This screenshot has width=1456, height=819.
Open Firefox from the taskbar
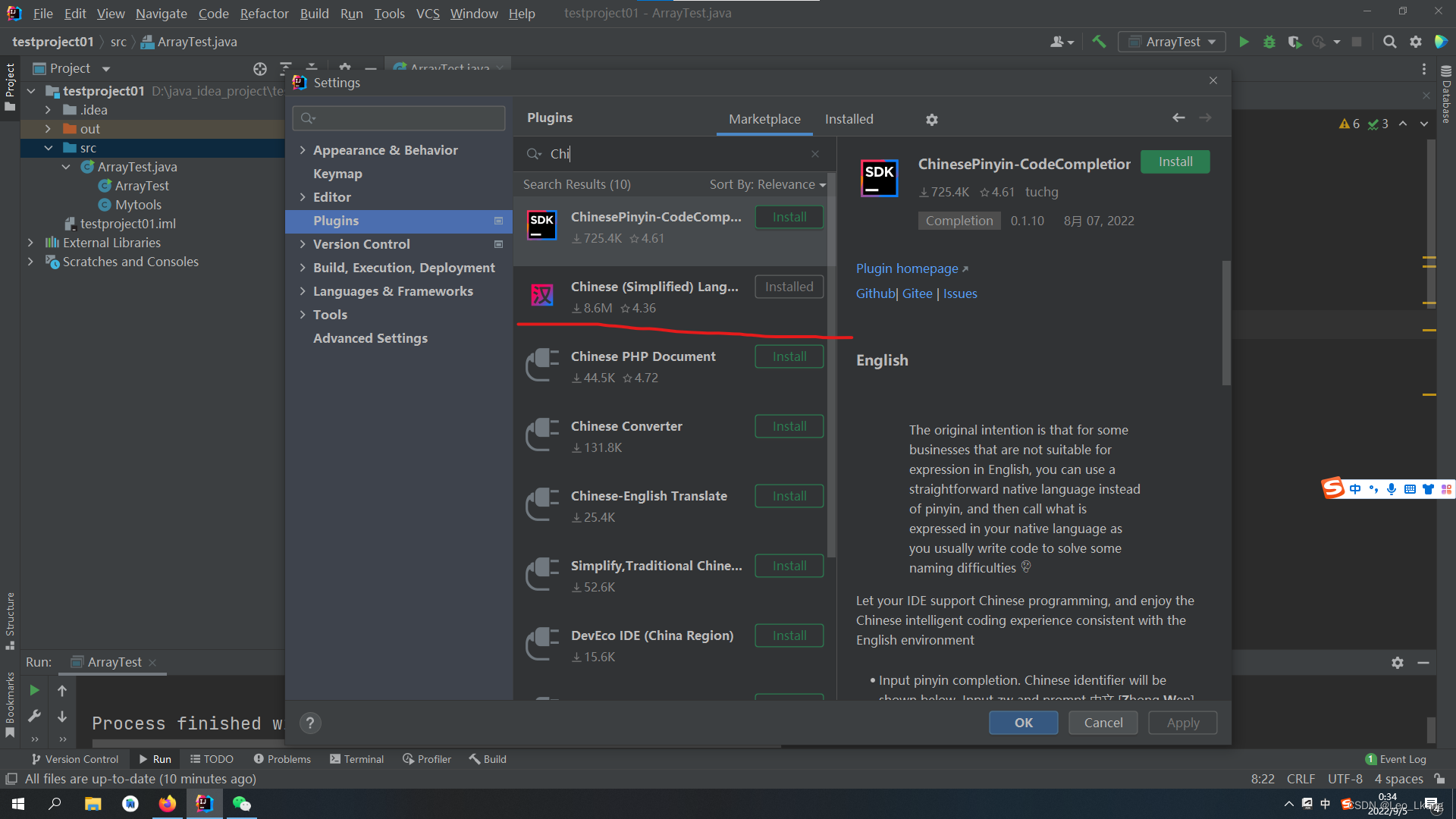[167, 804]
